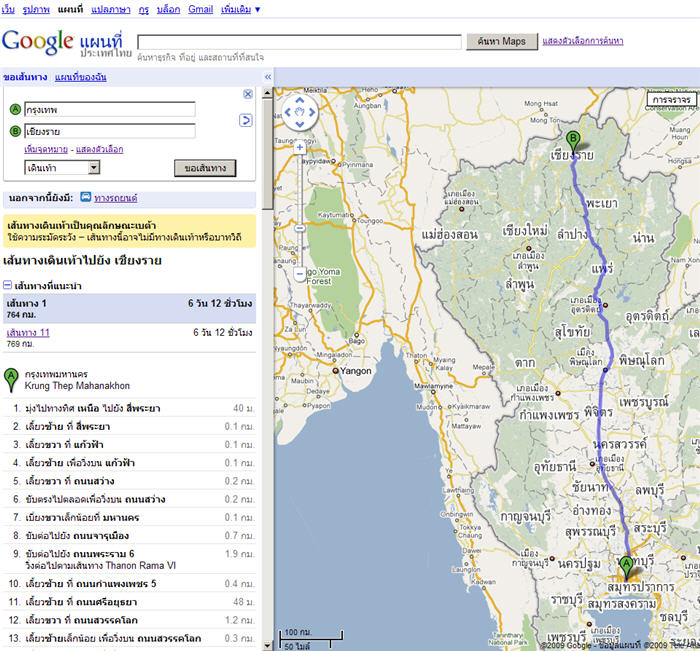Open Gmail in top navigation
Viewport: 700px width, 651px height.
pyautogui.click(x=200, y=9)
